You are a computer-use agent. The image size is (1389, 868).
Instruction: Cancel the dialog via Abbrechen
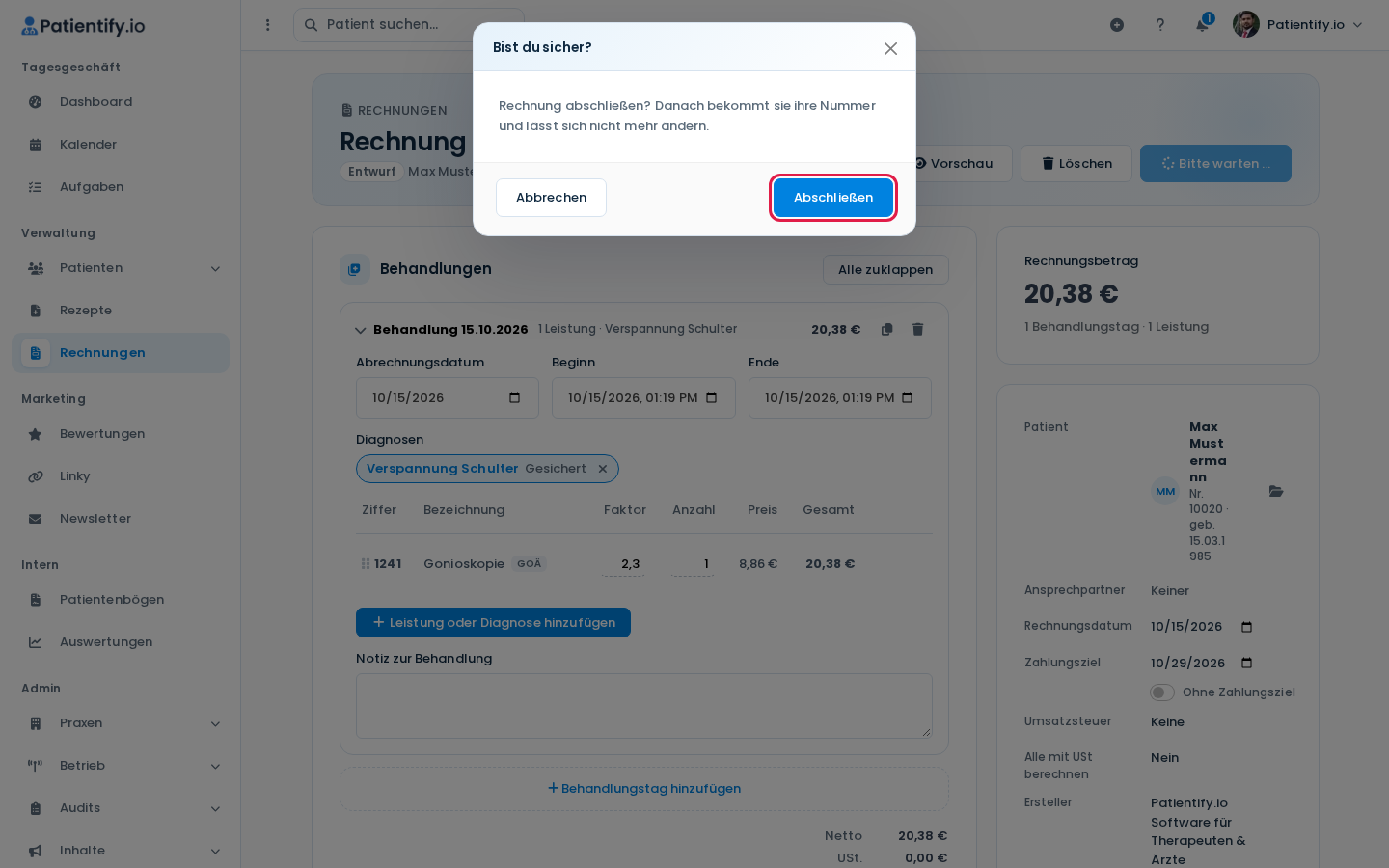[551, 198]
